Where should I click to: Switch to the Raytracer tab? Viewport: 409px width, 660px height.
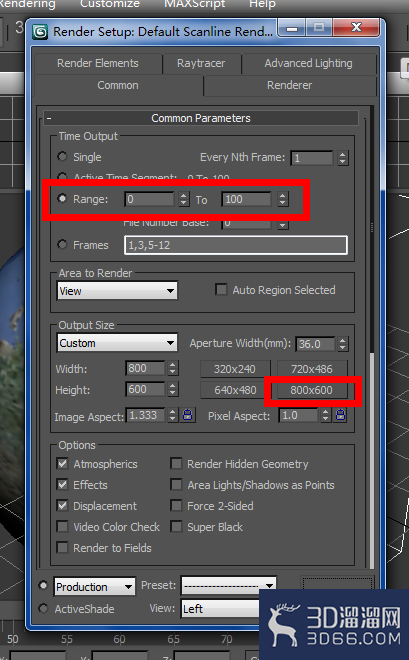(201, 63)
